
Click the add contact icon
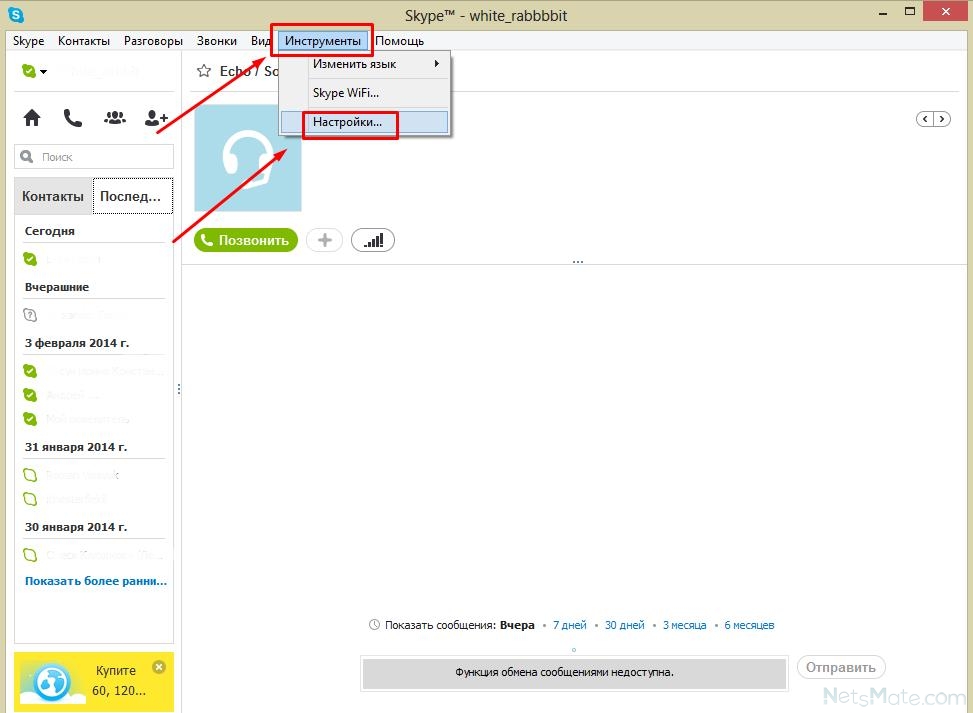coord(156,117)
